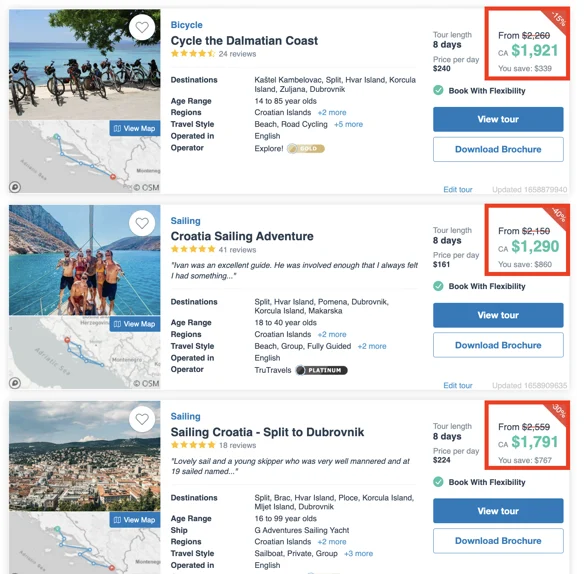Open View Map on Croatia Sailing Adventure
Screen dimensions: 588x574
[135, 324]
